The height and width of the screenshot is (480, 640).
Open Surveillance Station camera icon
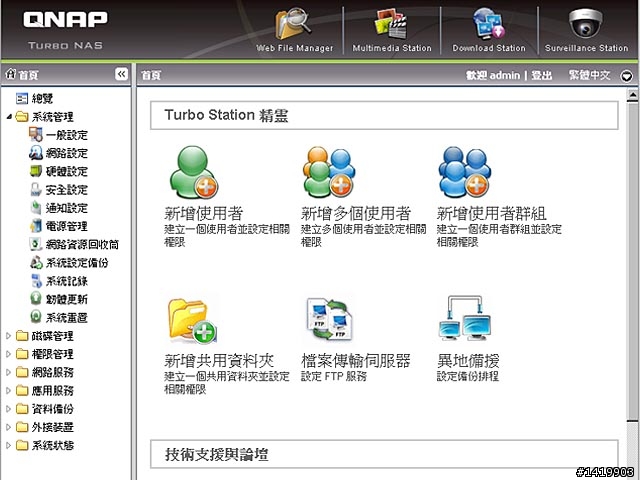point(586,24)
